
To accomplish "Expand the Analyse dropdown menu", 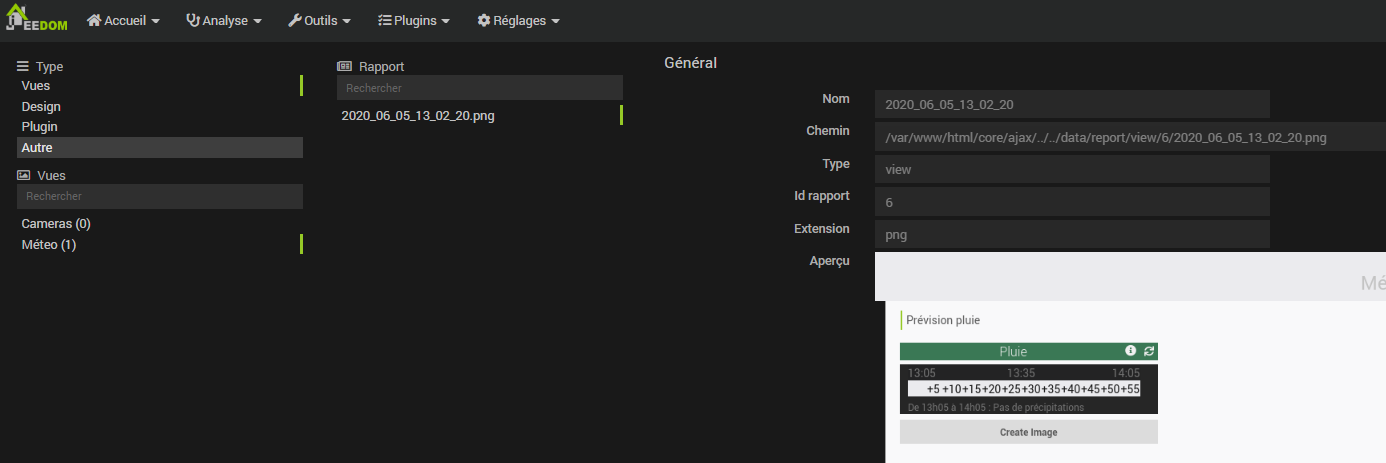I will pos(224,21).
